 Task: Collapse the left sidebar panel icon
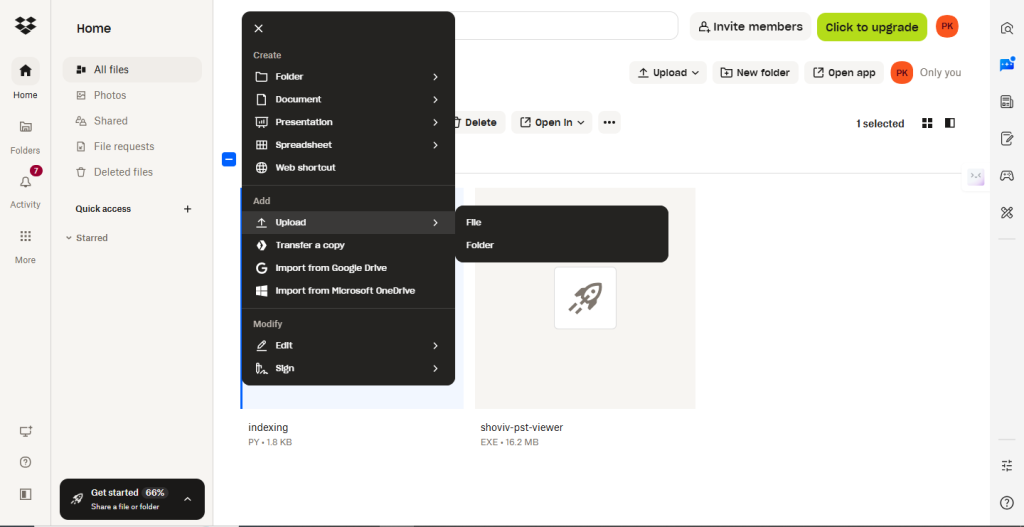pyautogui.click(x=25, y=494)
